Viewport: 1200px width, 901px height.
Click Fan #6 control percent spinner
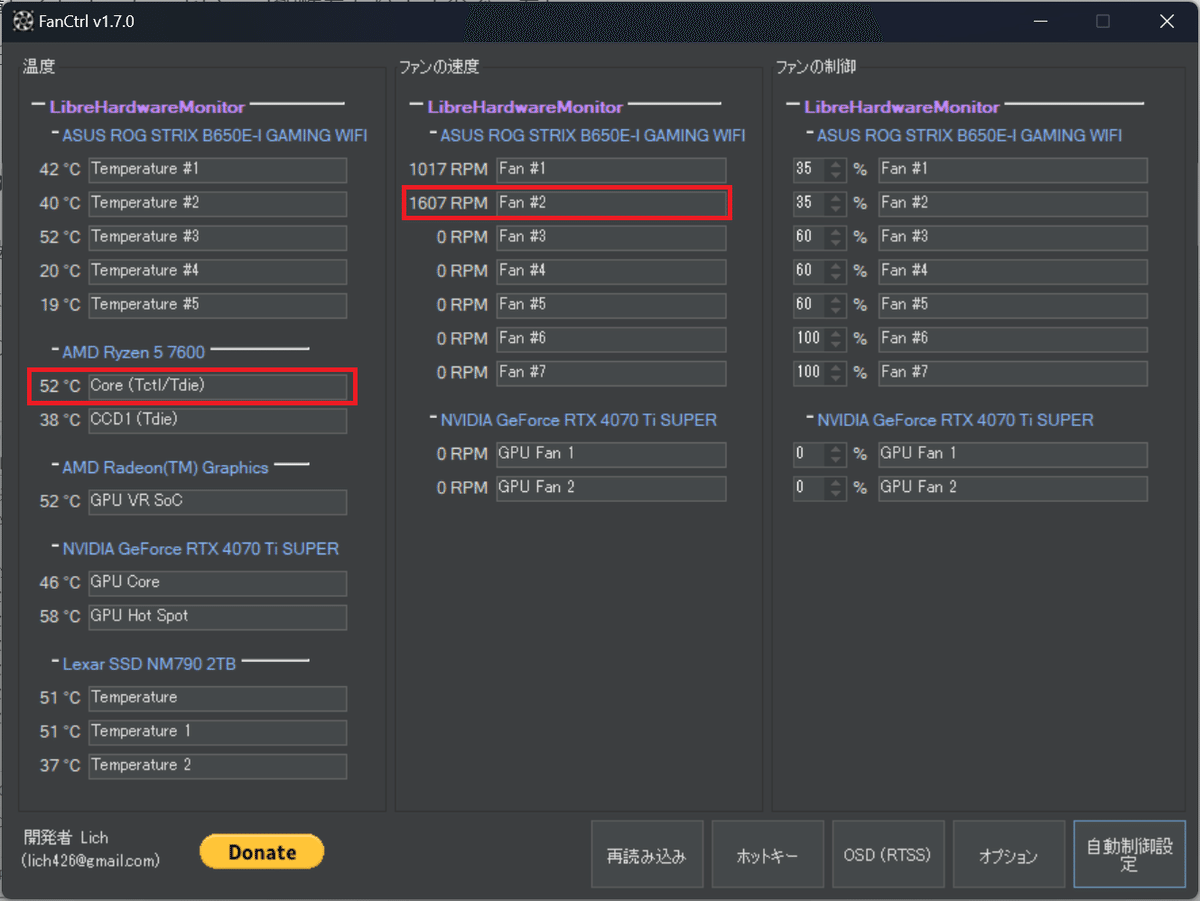[x=820, y=340]
